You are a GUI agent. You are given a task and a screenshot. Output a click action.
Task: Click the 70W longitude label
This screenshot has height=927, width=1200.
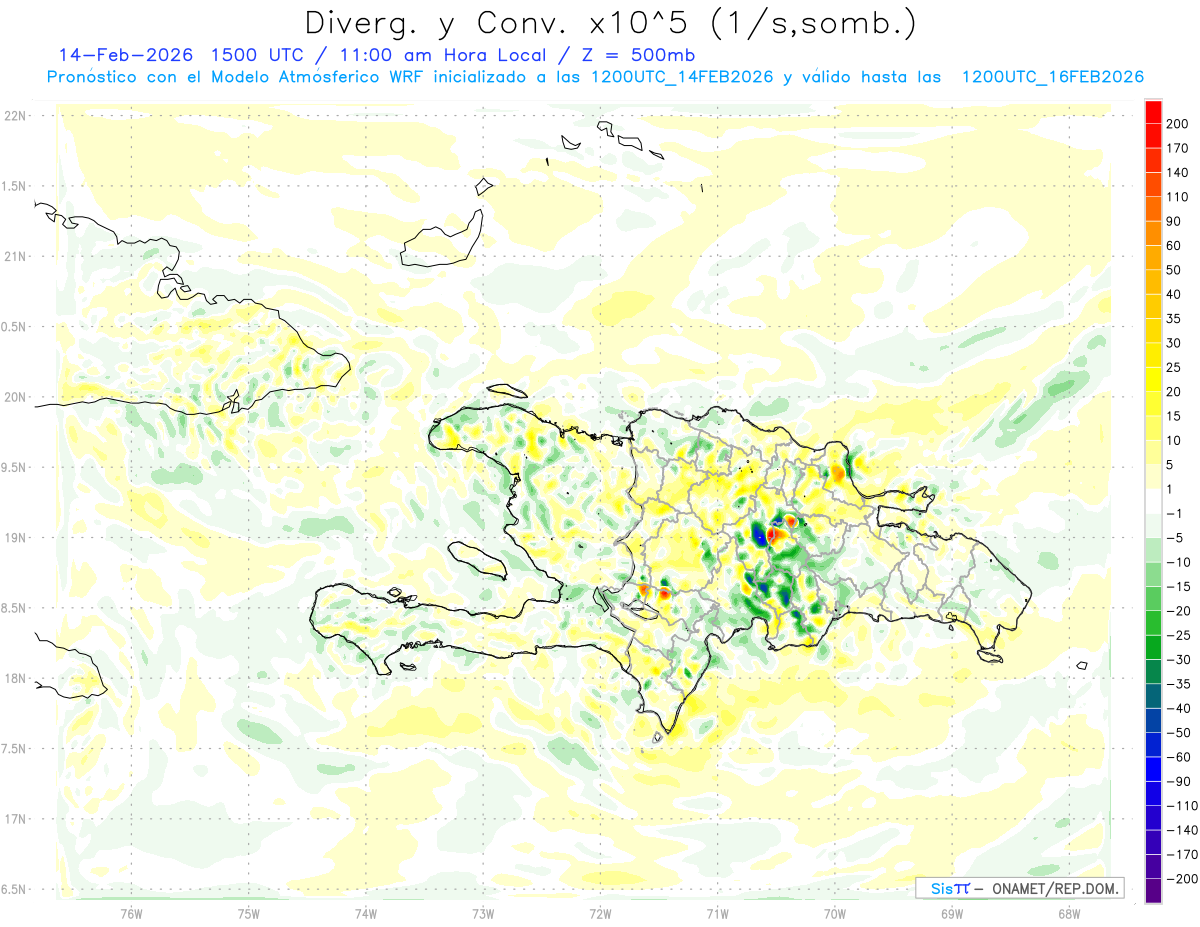pos(835,913)
